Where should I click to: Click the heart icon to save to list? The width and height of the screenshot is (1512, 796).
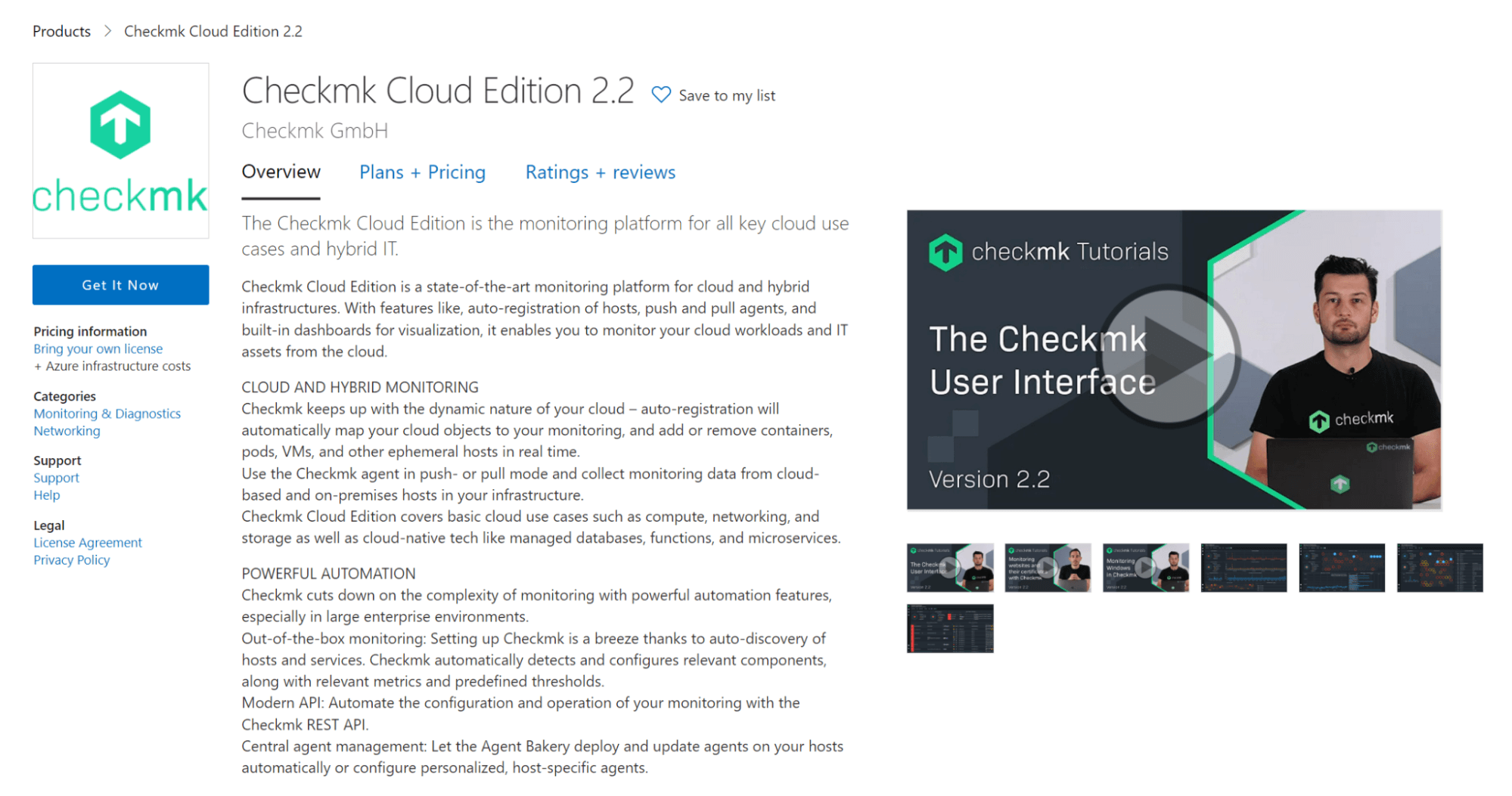[x=660, y=95]
